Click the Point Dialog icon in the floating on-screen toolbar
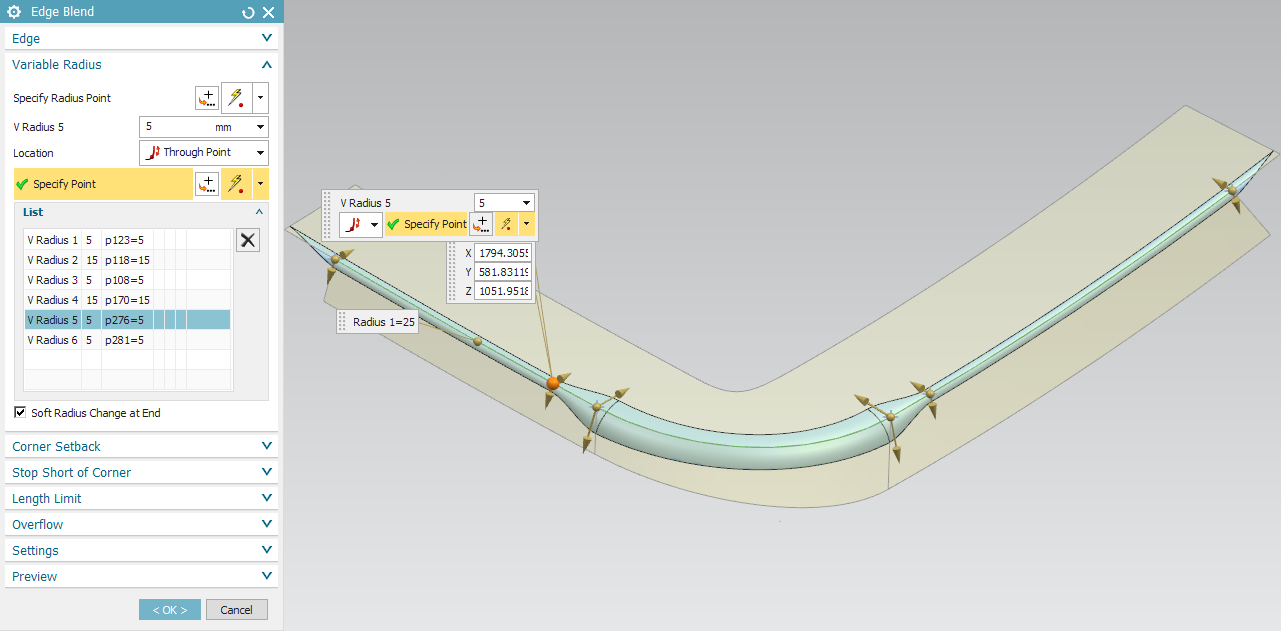This screenshot has height=631, width=1281. point(481,224)
